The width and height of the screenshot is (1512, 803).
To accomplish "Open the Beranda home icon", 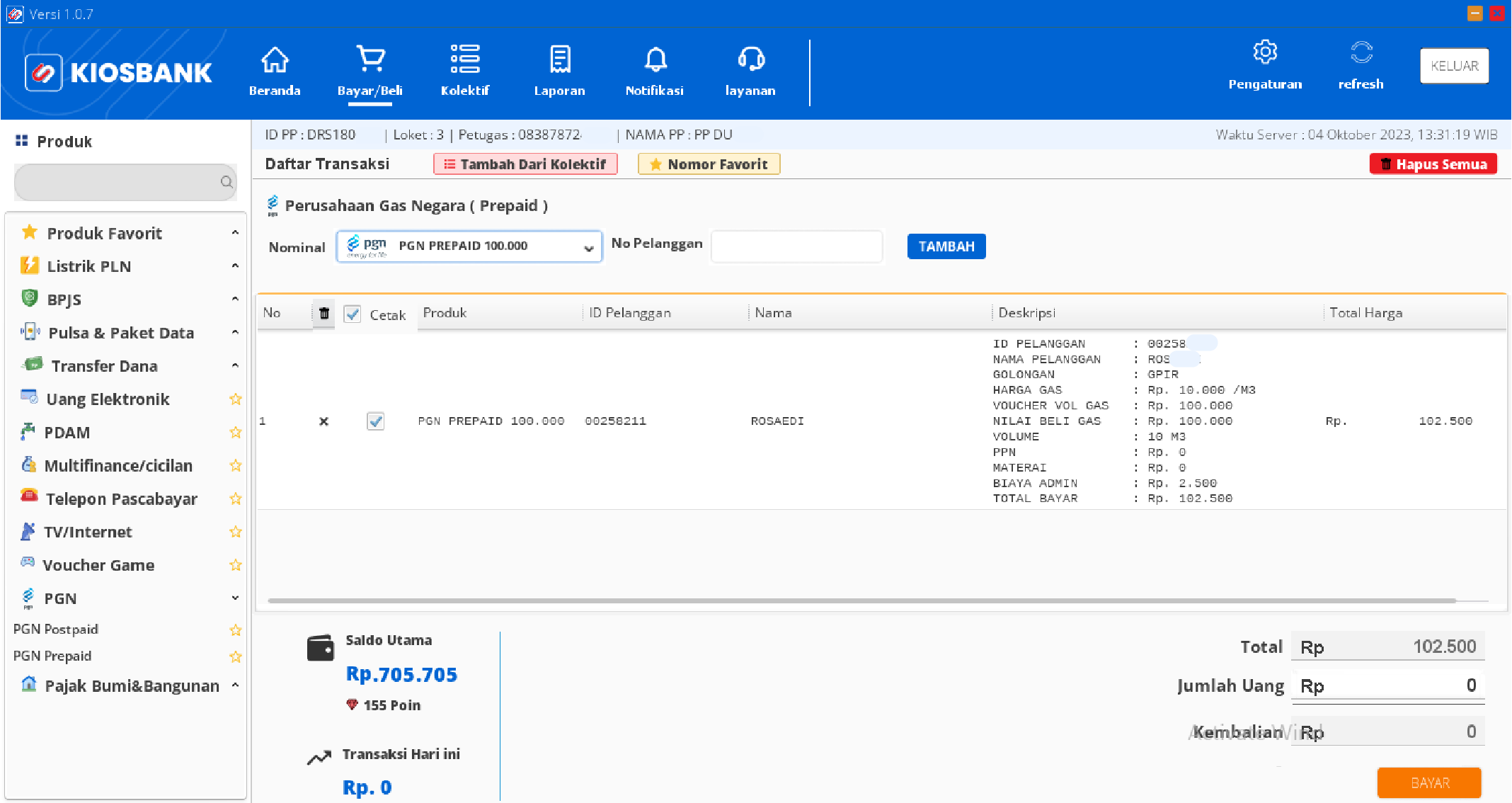I will pyautogui.click(x=275, y=60).
